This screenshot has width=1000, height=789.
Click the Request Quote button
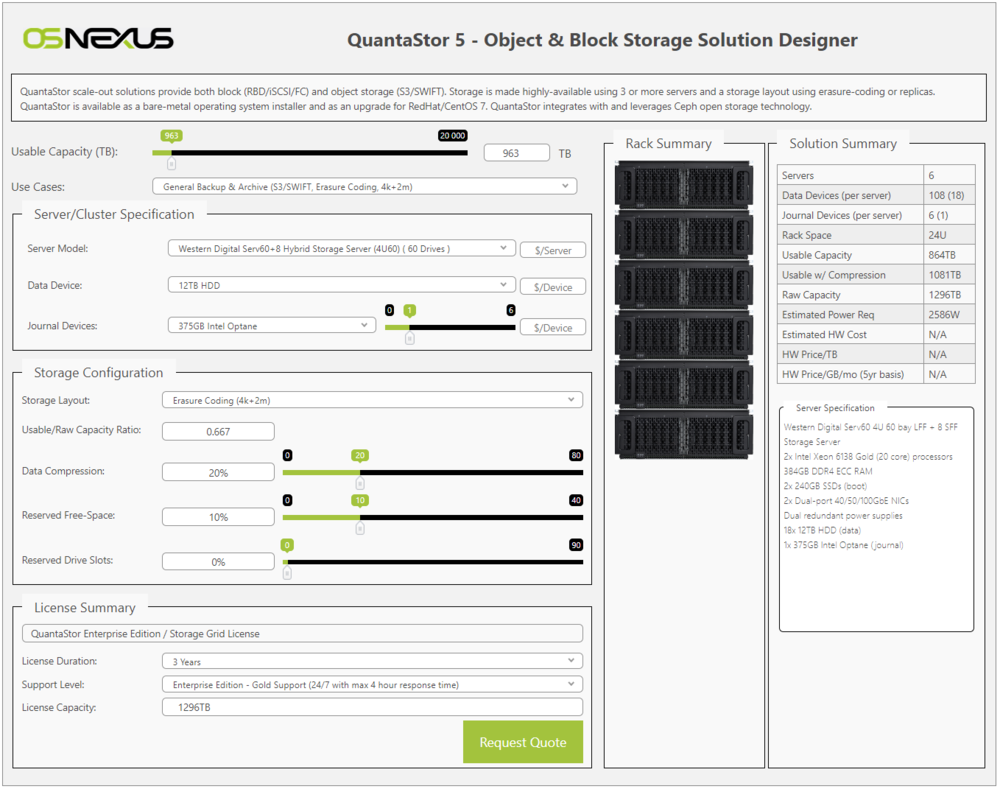(523, 742)
